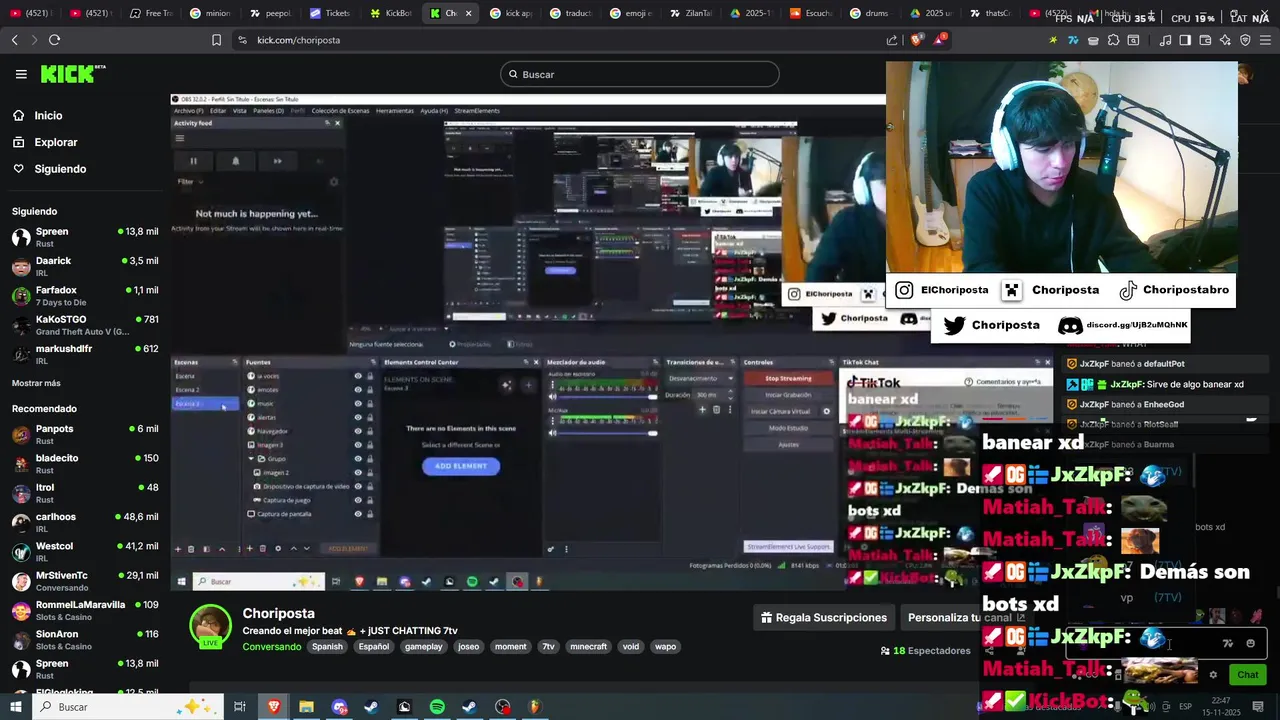
Task: Toggle eye for 'la voces' source in OBS
Action: coord(358,376)
